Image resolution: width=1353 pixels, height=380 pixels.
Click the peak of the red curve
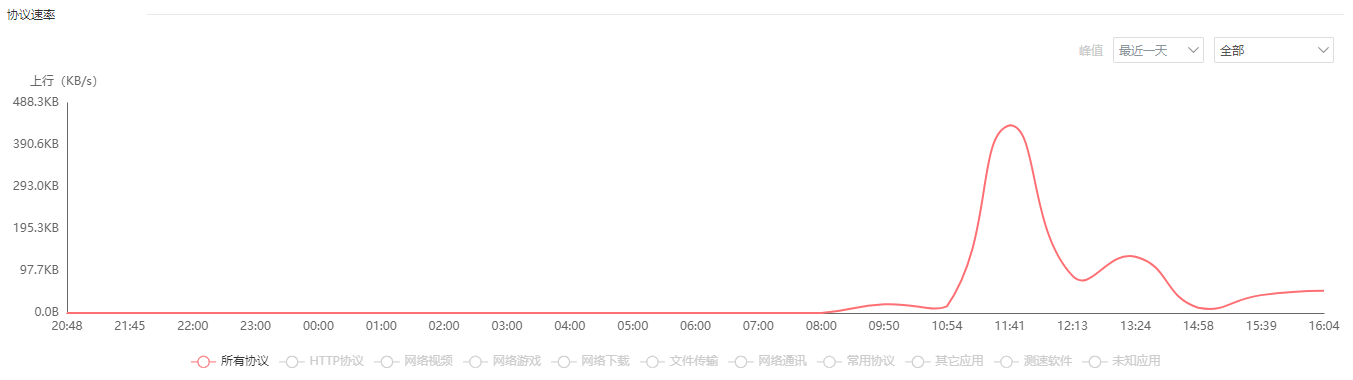tap(1010, 126)
